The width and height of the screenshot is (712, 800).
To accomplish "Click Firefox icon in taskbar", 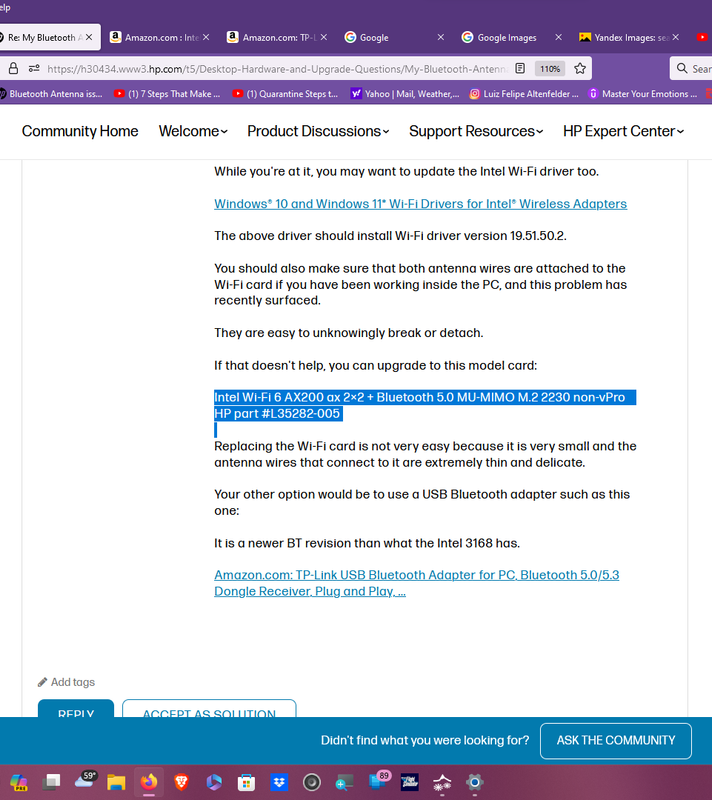I will click(149, 782).
